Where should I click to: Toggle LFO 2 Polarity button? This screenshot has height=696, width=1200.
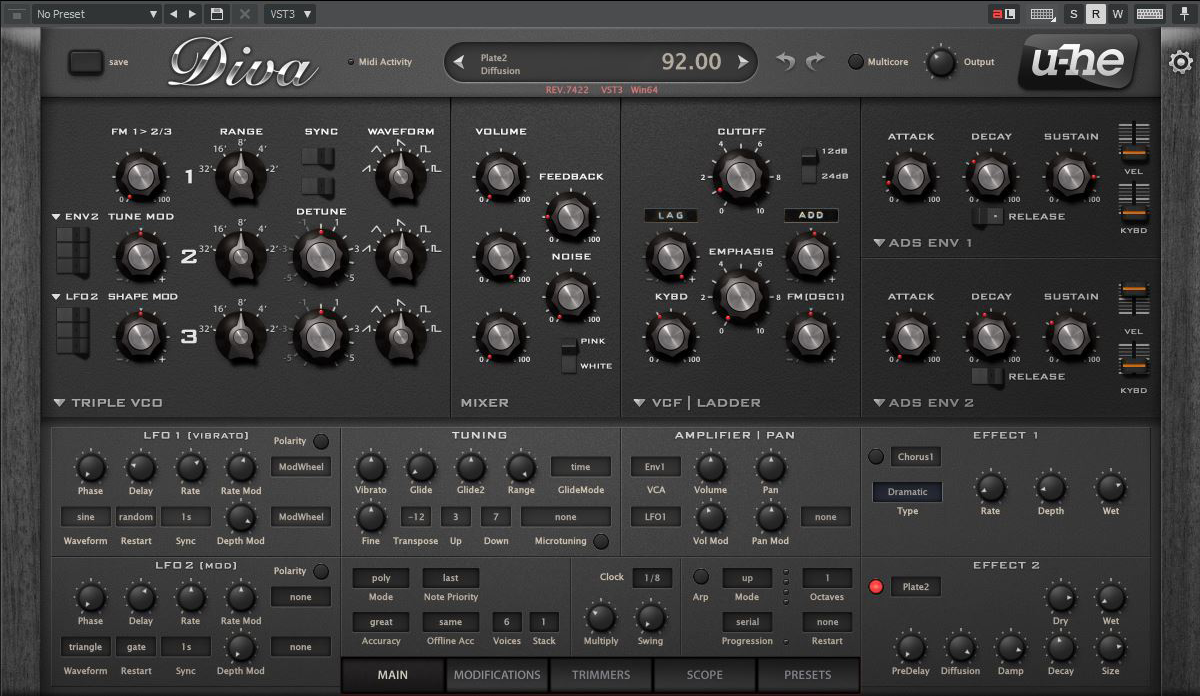point(321,571)
